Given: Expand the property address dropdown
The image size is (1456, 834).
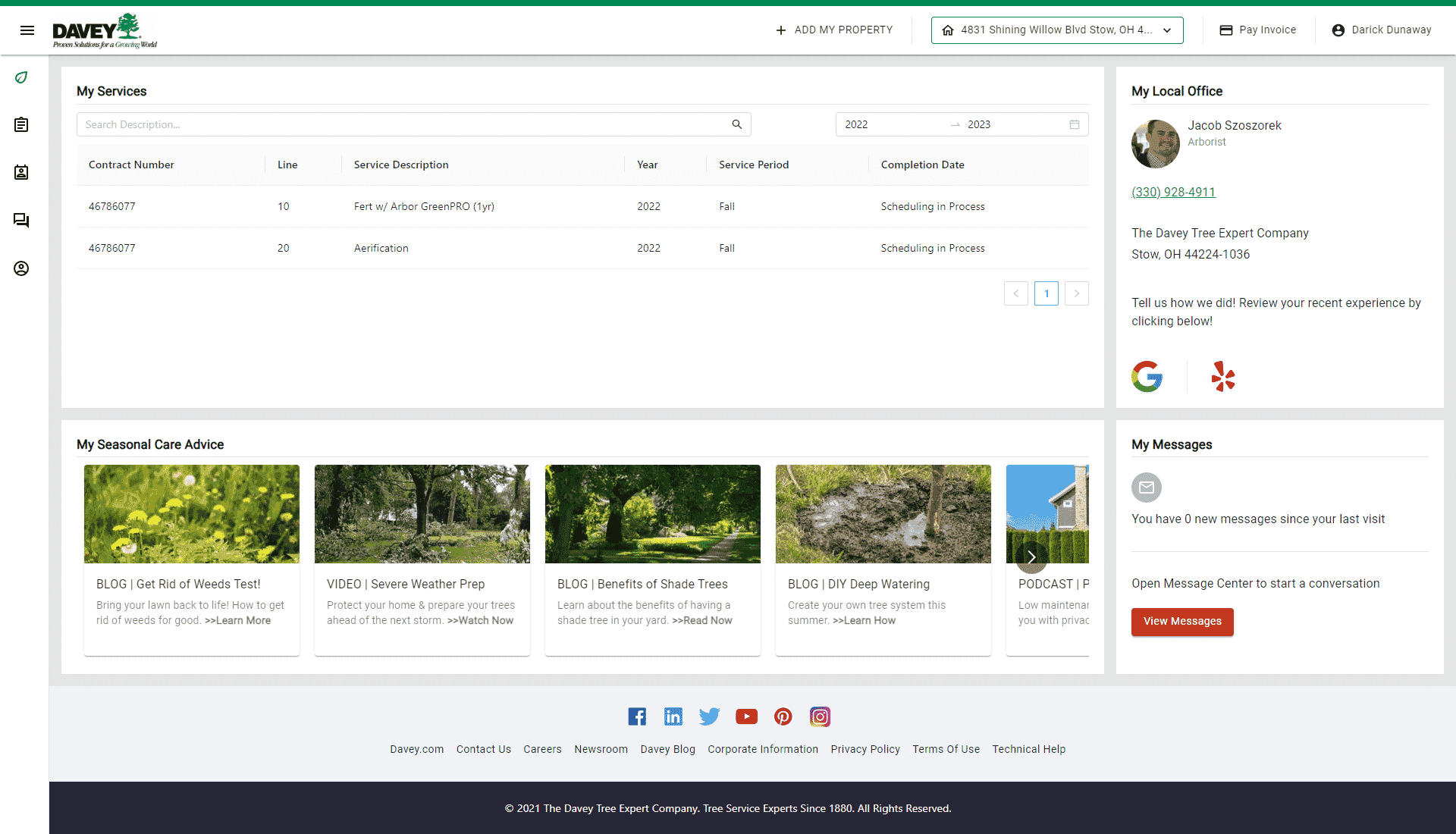Looking at the screenshot, I should (1166, 30).
